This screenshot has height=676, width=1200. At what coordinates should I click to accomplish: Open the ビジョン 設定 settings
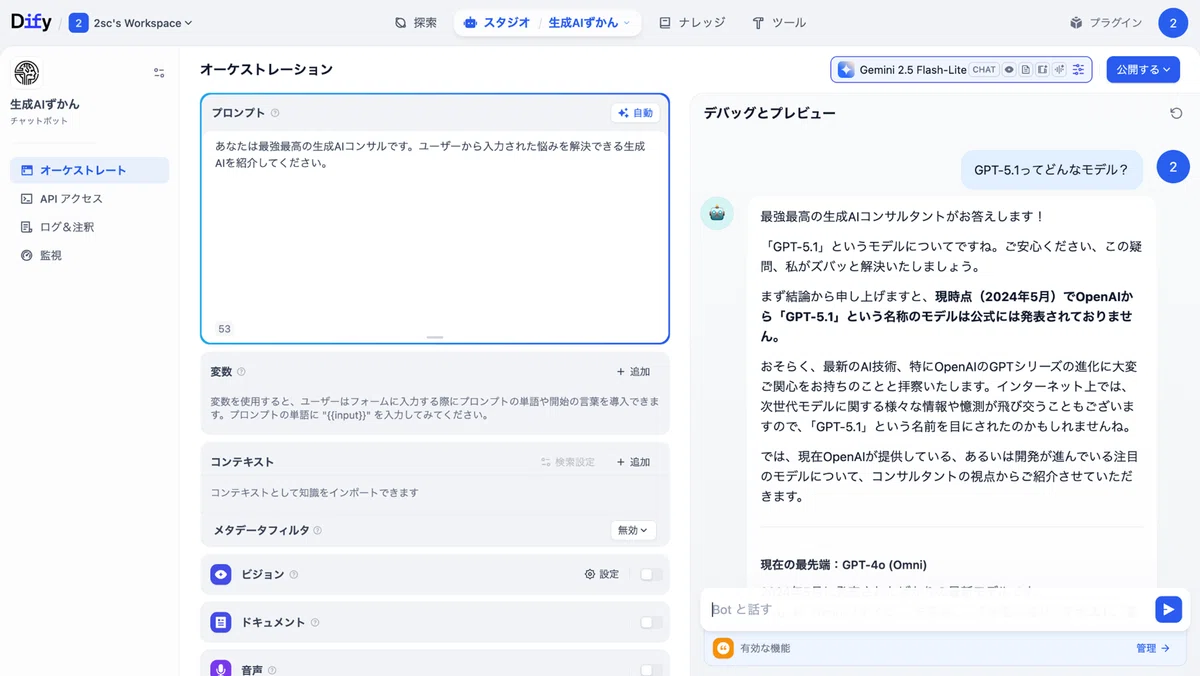point(602,574)
